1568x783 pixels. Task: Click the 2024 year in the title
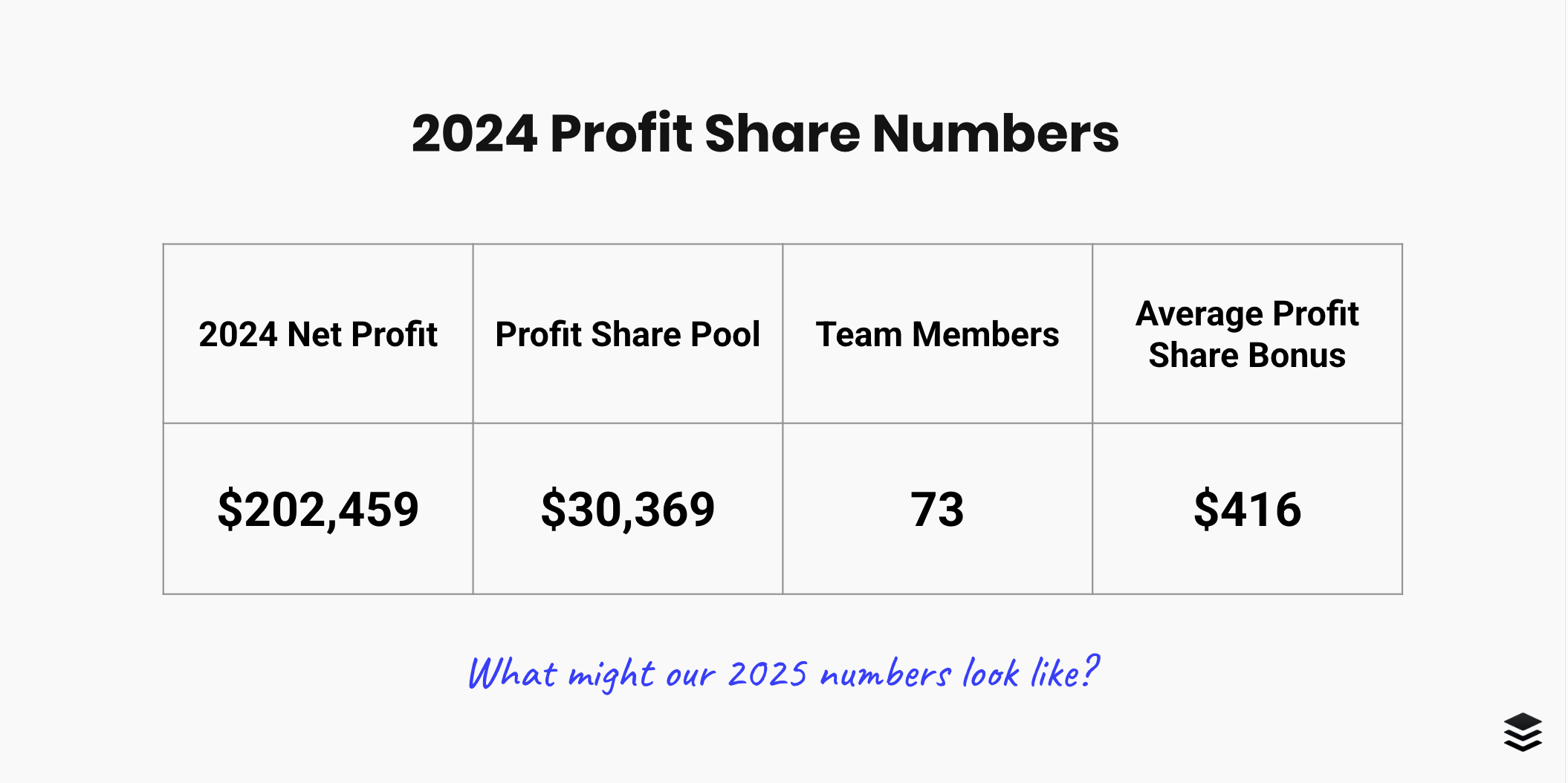pyautogui.click(x=475, y=134)
